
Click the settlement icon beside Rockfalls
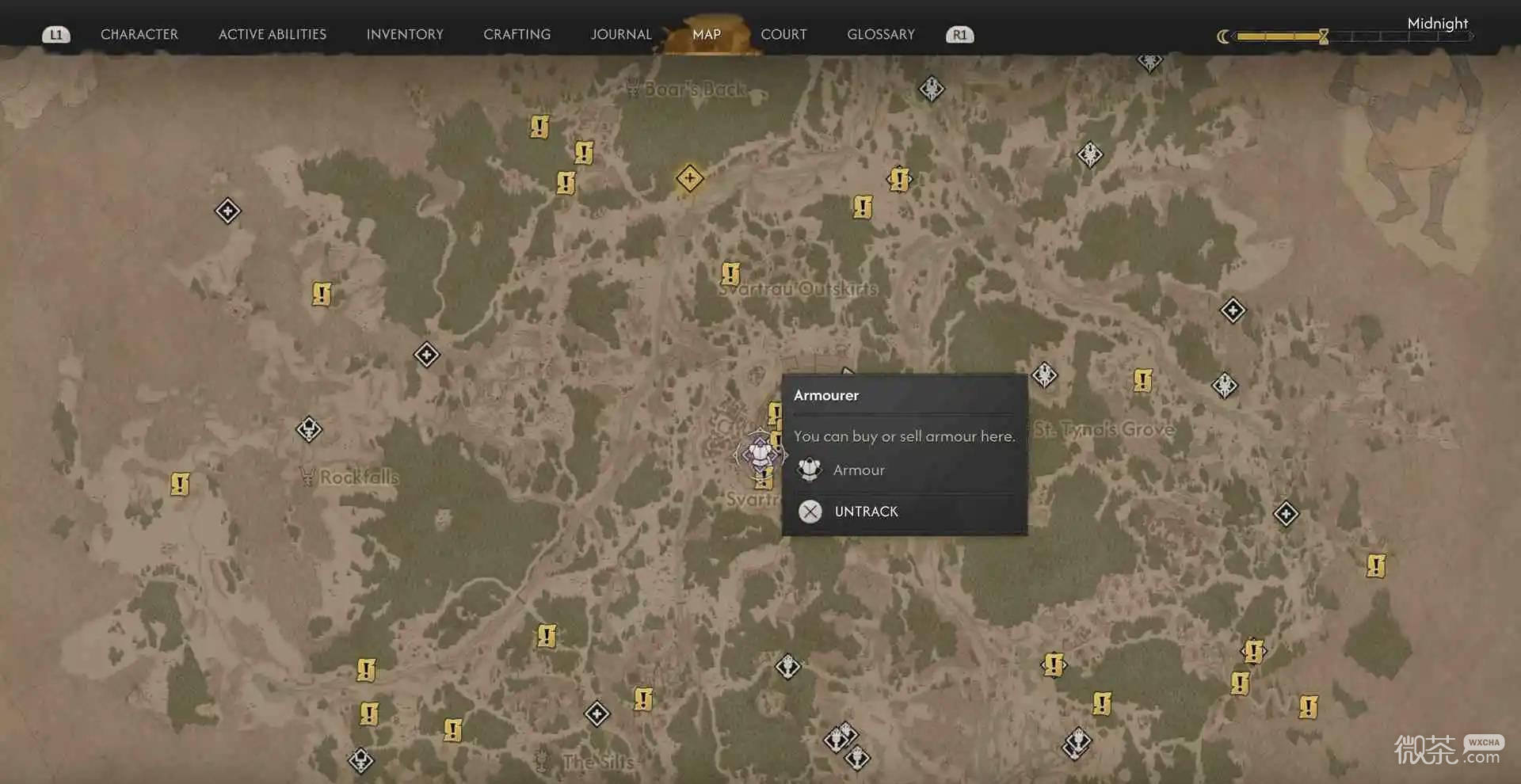tap(307, 476)
